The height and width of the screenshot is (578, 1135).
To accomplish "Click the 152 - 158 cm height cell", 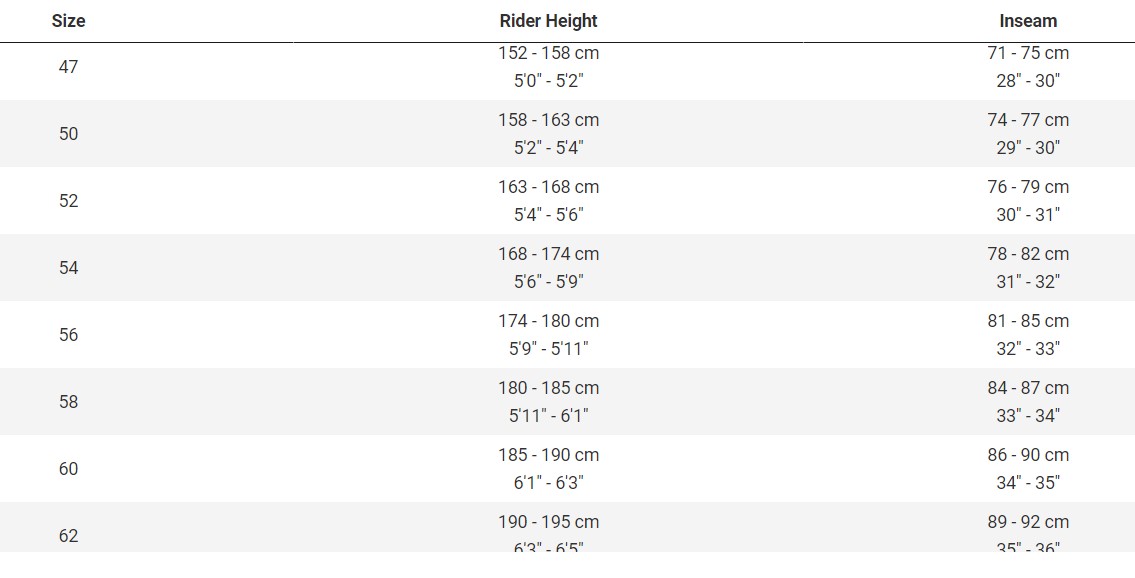I will click(x=549, y=53).
